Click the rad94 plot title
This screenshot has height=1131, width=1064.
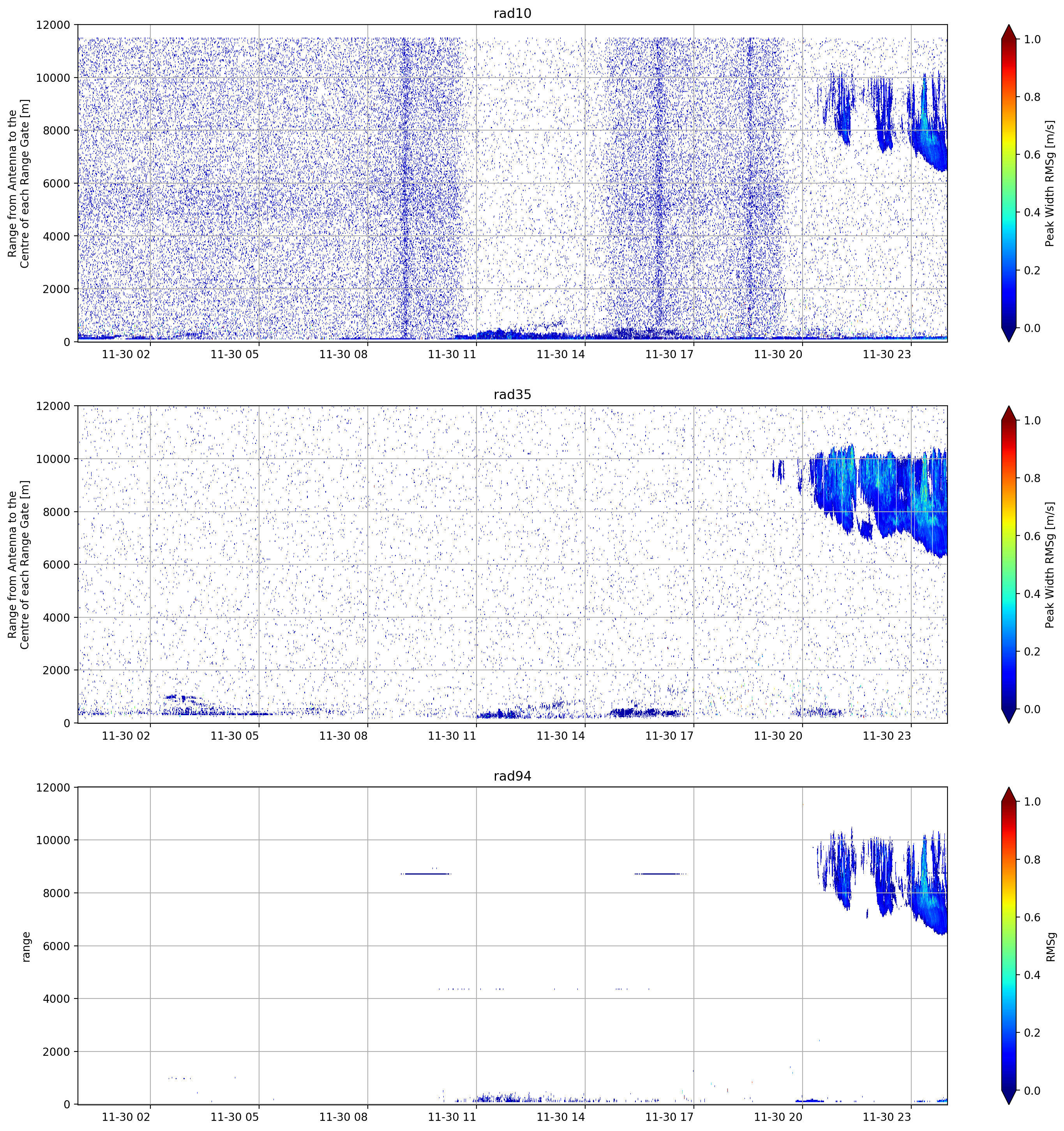[512, 776]
